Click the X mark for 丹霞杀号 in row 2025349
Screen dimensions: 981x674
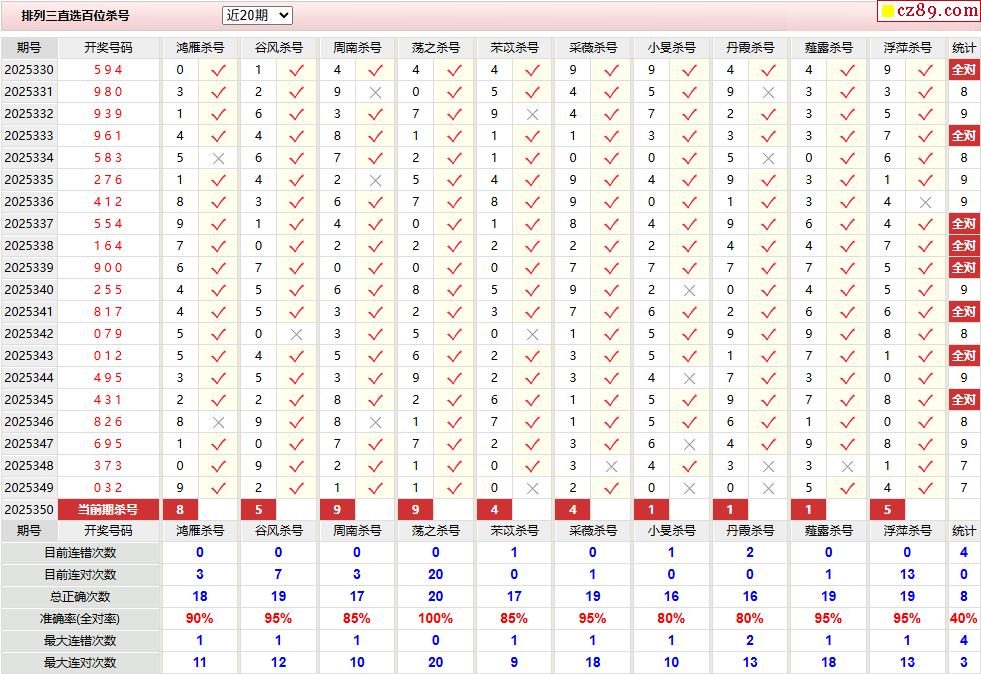point(768,488)
